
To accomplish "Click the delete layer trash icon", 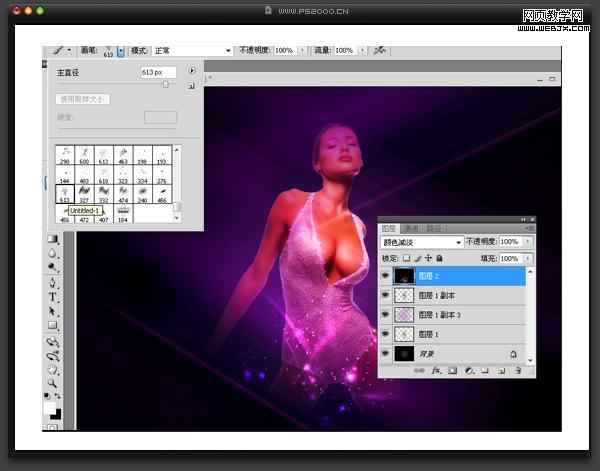I will [518, 370].
